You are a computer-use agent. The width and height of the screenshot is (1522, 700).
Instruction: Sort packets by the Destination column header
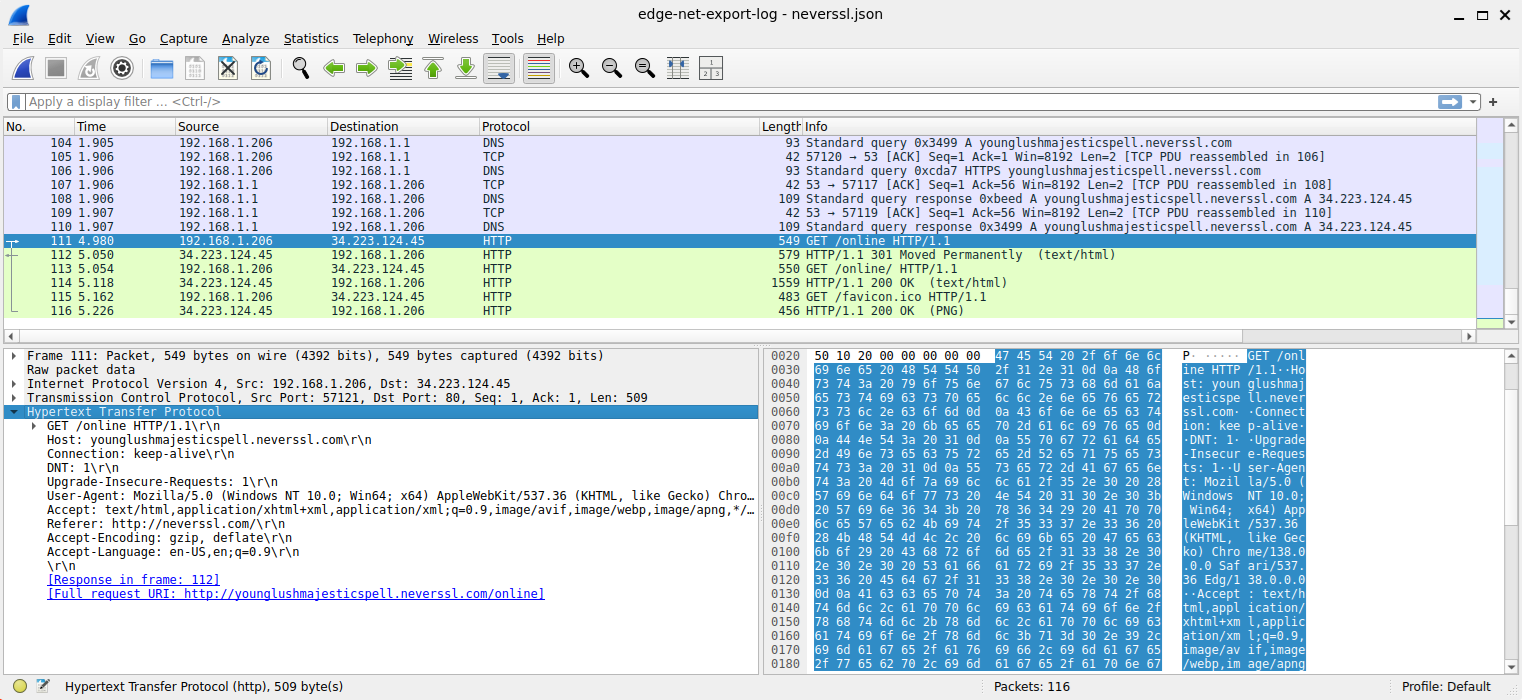pos(403,126)
